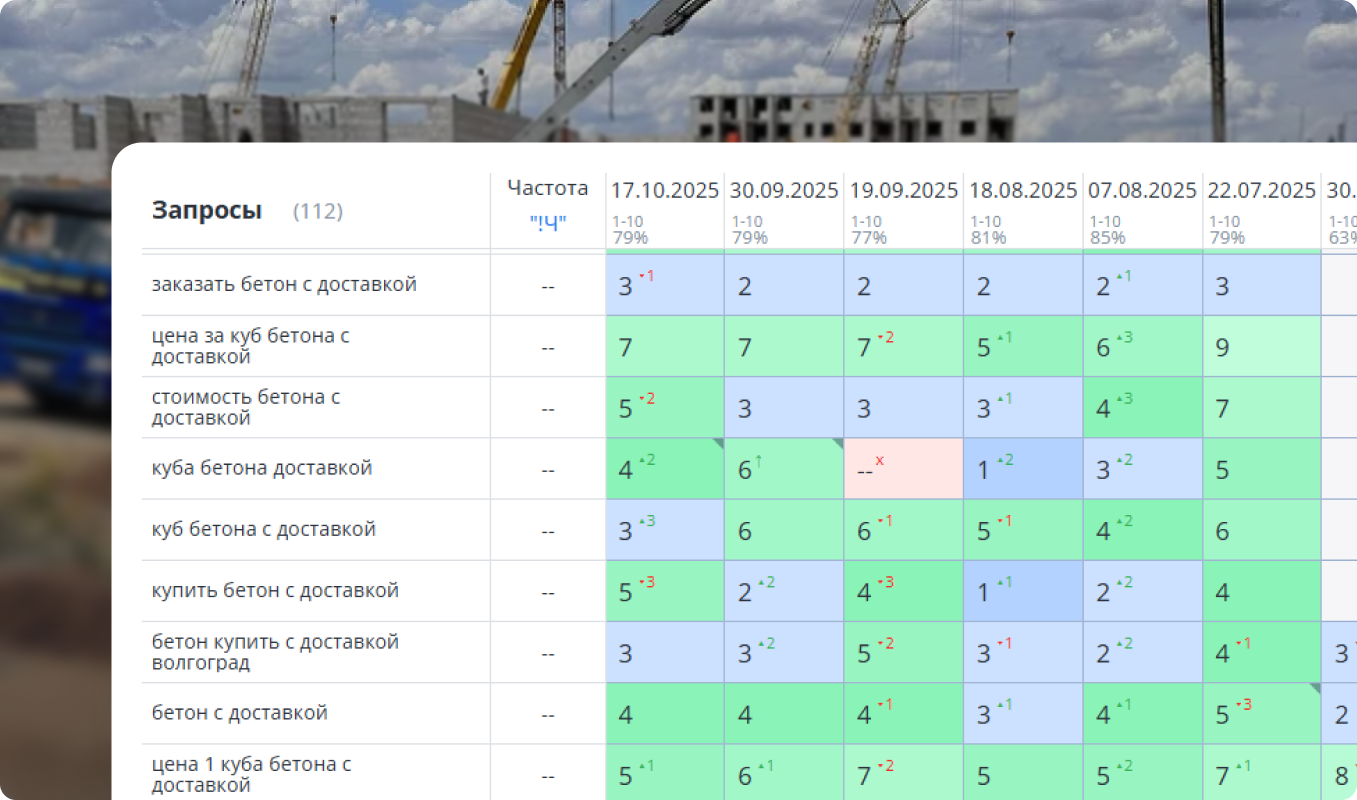Viewport: 1357px width, 800px height.
Task: Click 17.10.2025 cell for купить бетон с доставкой
Action: pos(665,590)
